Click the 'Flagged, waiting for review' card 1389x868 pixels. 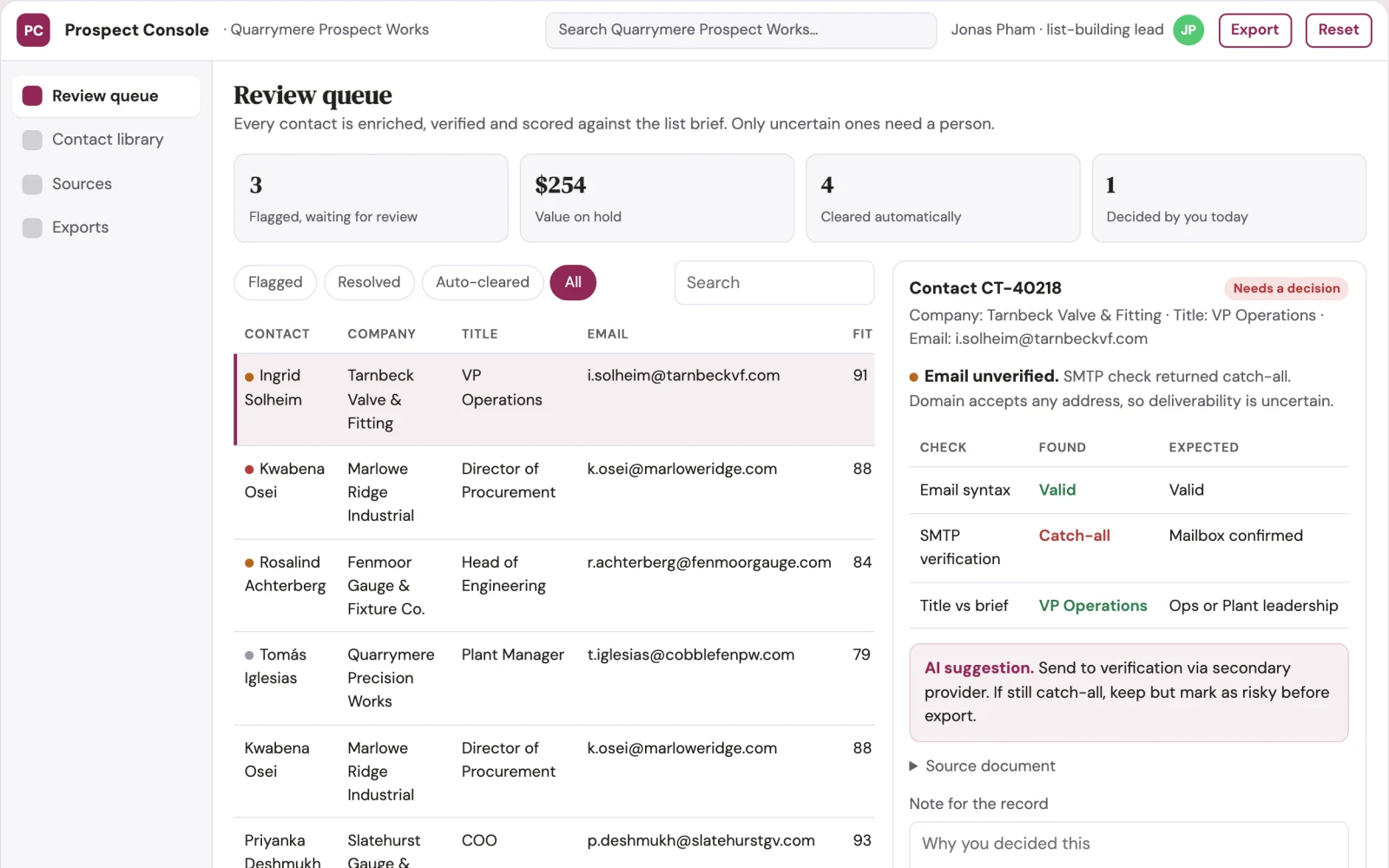click(x=371, y=198)
